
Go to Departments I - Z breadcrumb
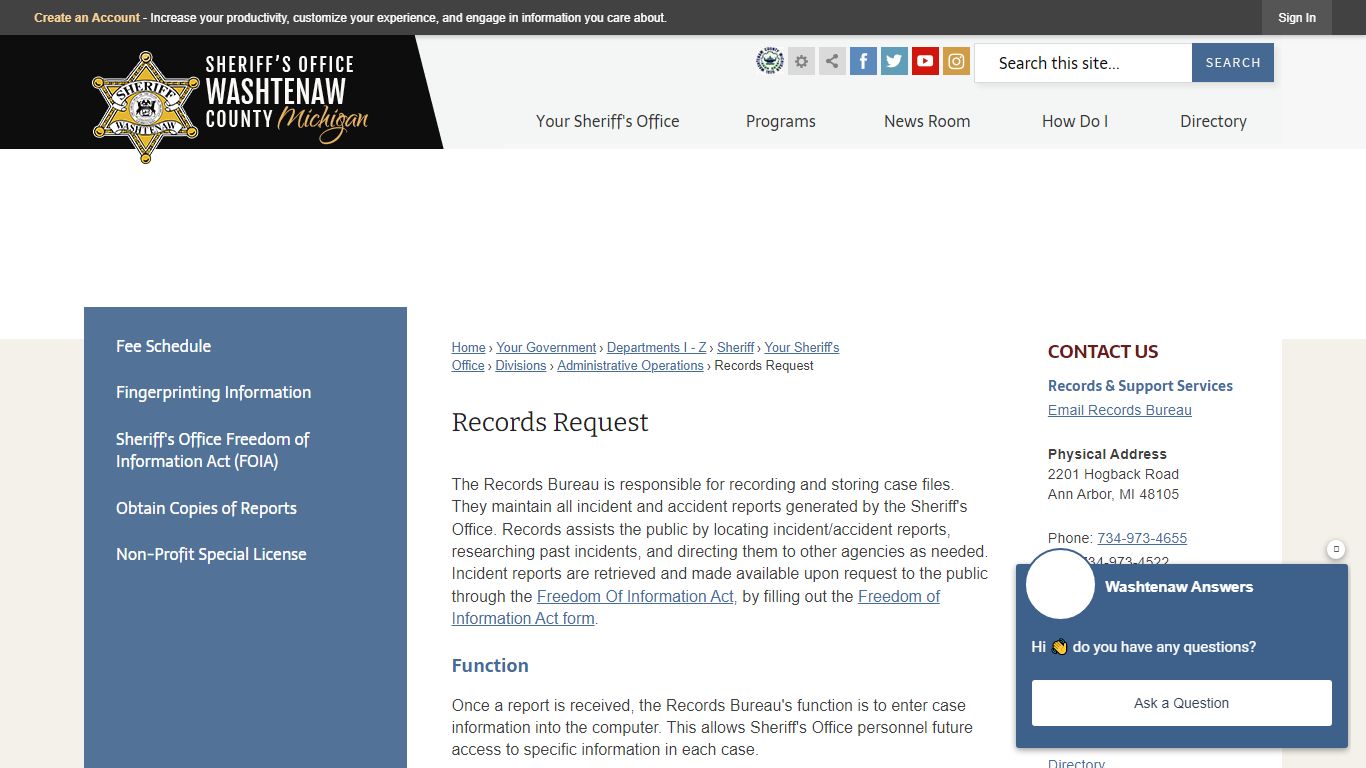[656, 348]
